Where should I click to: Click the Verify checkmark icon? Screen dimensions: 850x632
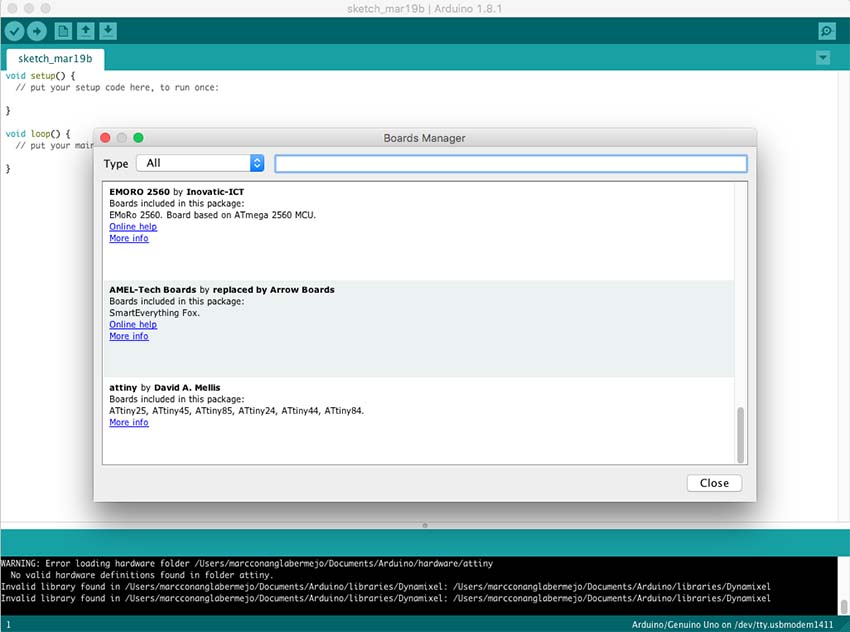click(x=15, y=31)
